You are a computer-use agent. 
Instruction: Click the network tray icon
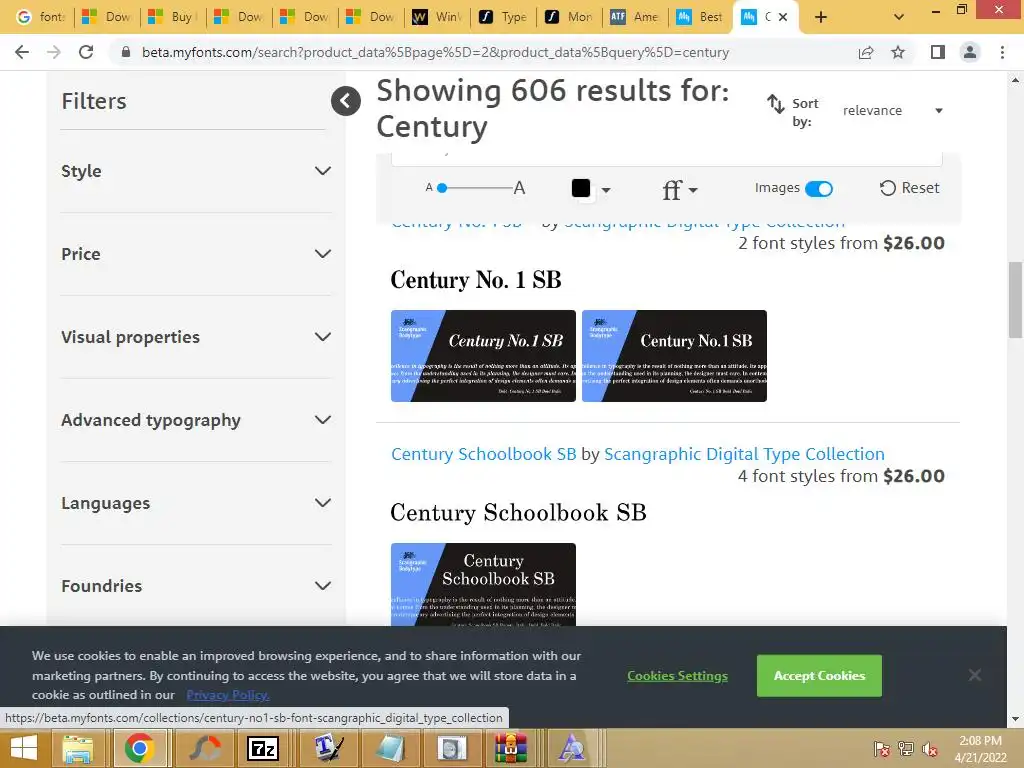[x=906, y=749]
